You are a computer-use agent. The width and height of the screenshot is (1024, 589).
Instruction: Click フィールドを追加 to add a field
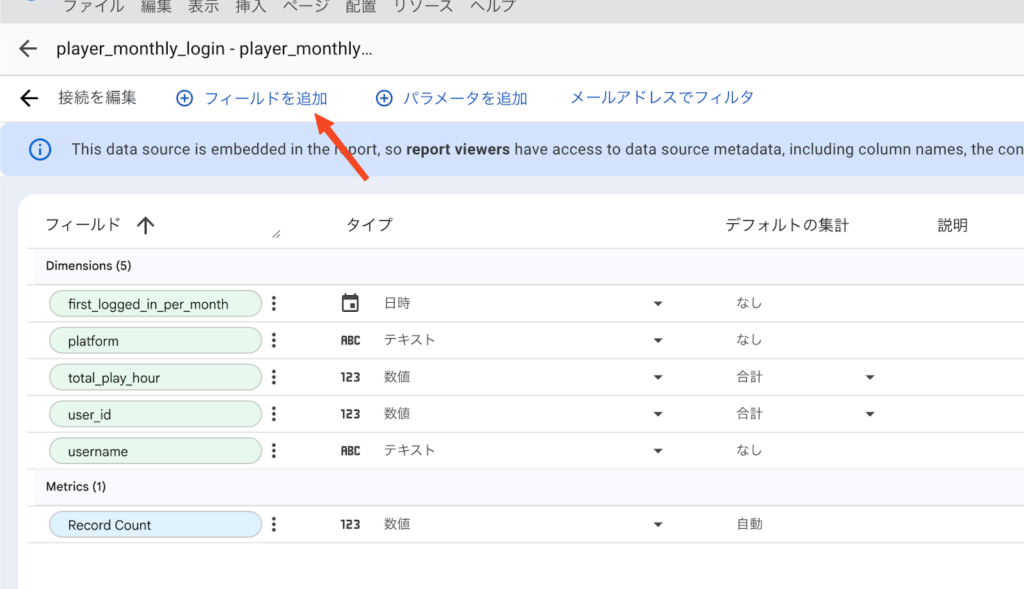(252, 98)
